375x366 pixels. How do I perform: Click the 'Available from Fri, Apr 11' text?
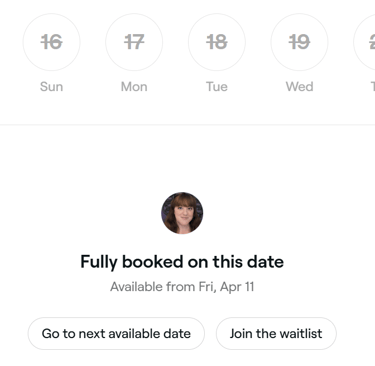click(x=182, y=287)
